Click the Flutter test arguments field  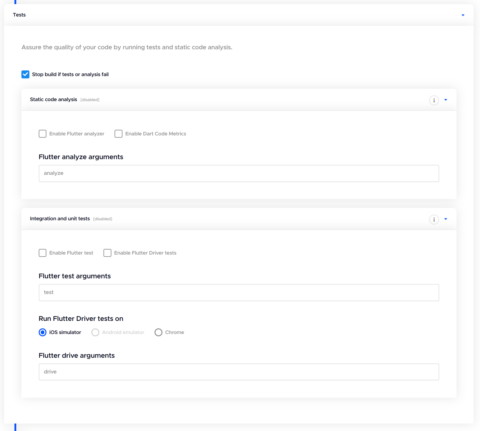[x=239, y=293]
